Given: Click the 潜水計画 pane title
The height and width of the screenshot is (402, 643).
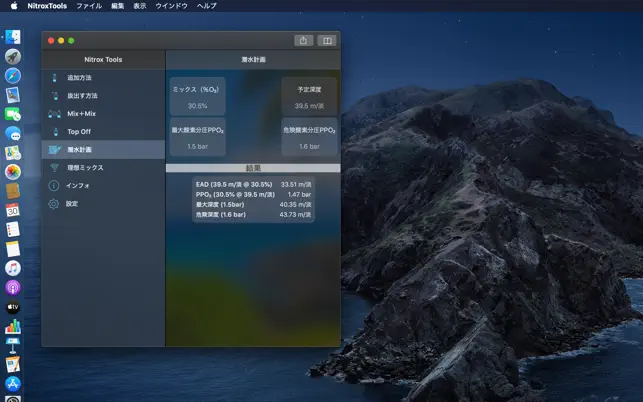Looking at the screenshot, I should 253,59.
